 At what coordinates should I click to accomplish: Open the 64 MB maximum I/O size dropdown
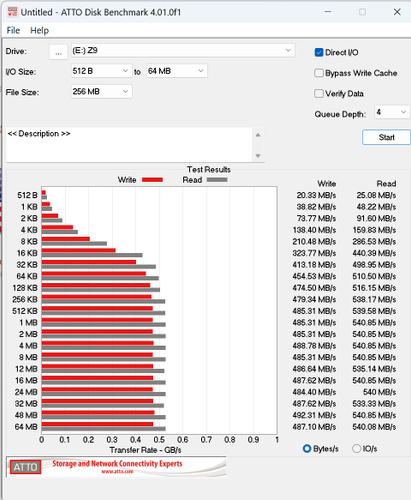[x=176, y=71]
